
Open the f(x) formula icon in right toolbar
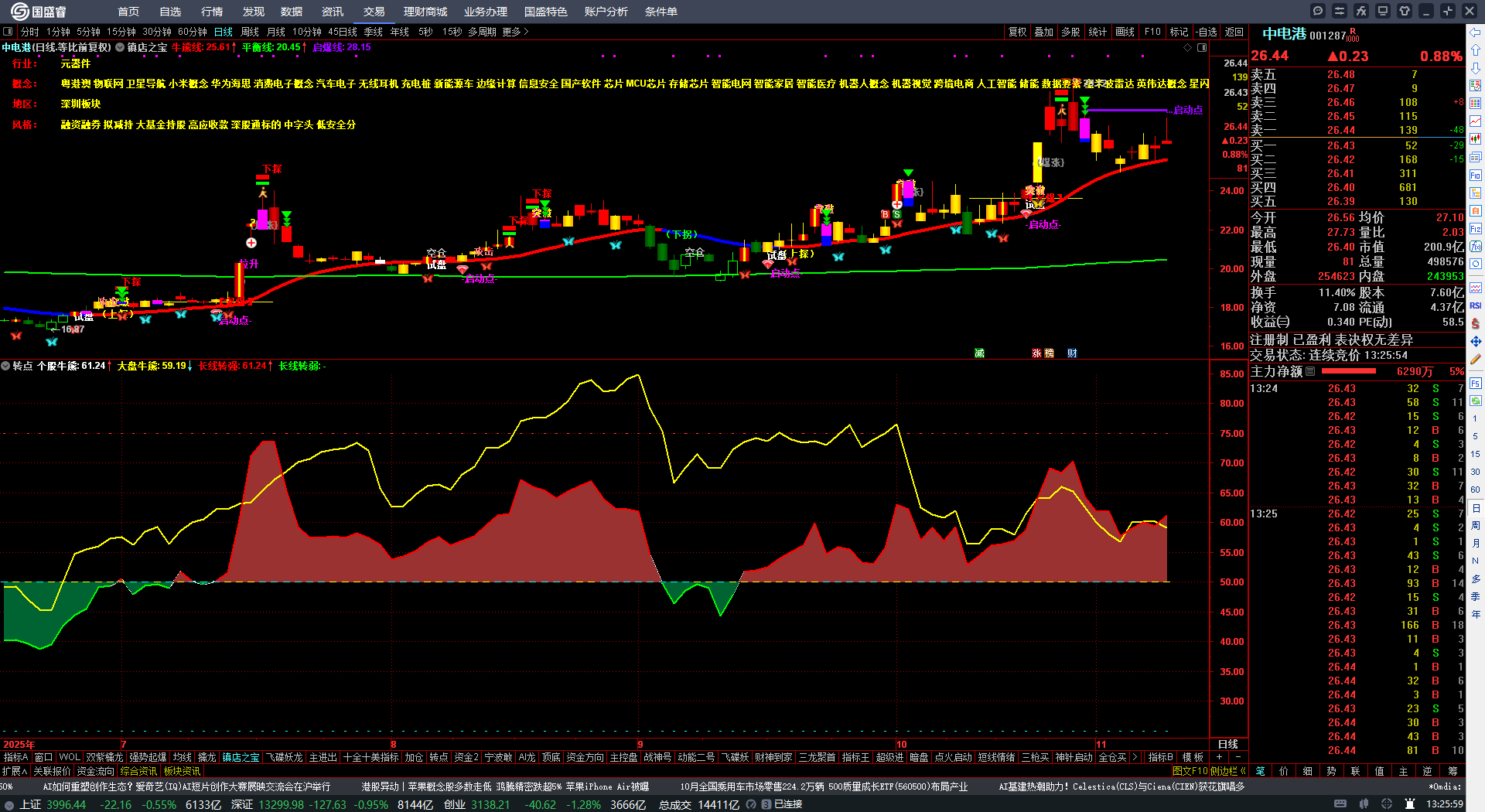1476,247
